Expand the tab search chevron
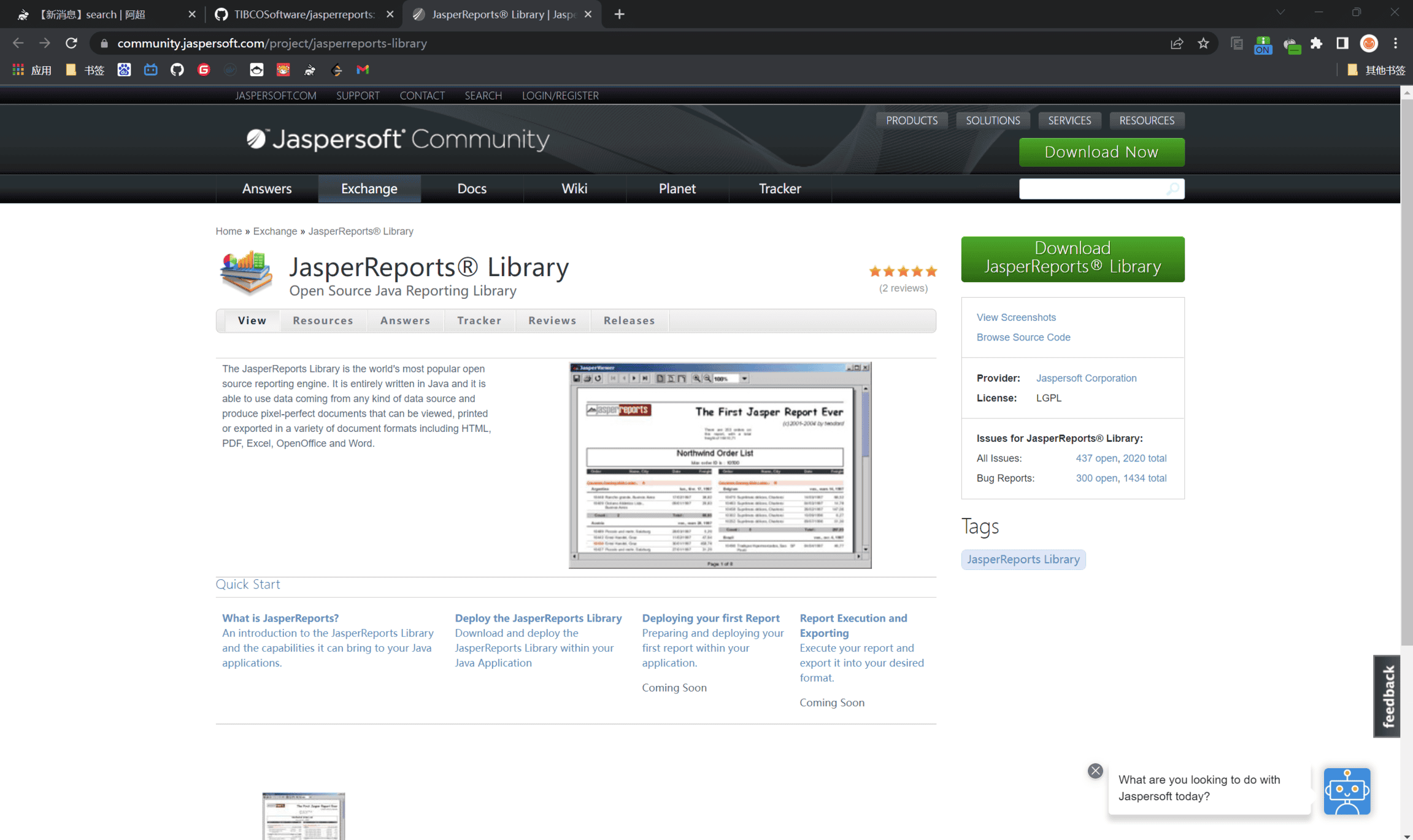 click(x=1280, y=12)
